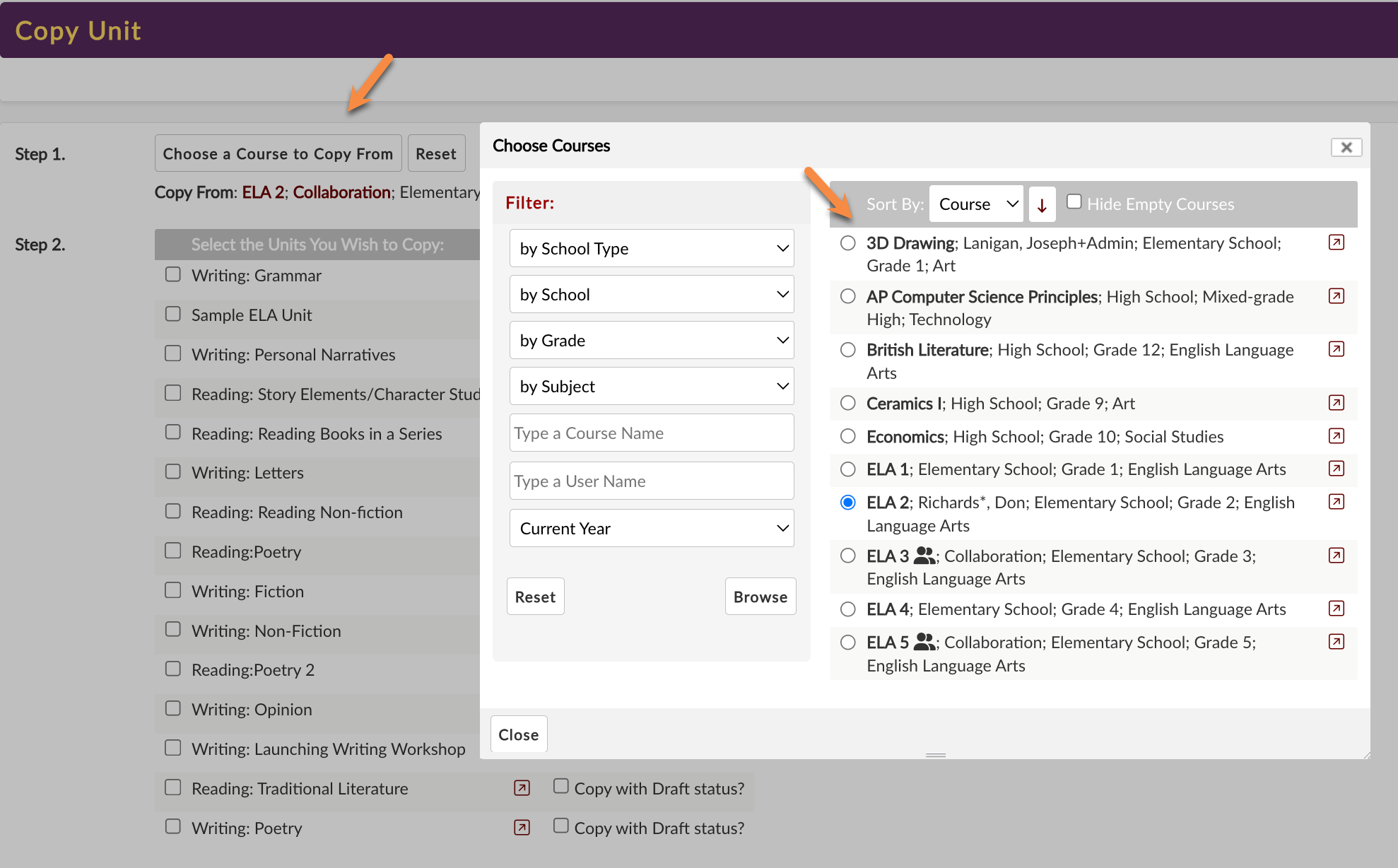Viewport: 1398px width, 868px height.
Task: Open the by School Type filter dropdown
Action: [651, 248]
